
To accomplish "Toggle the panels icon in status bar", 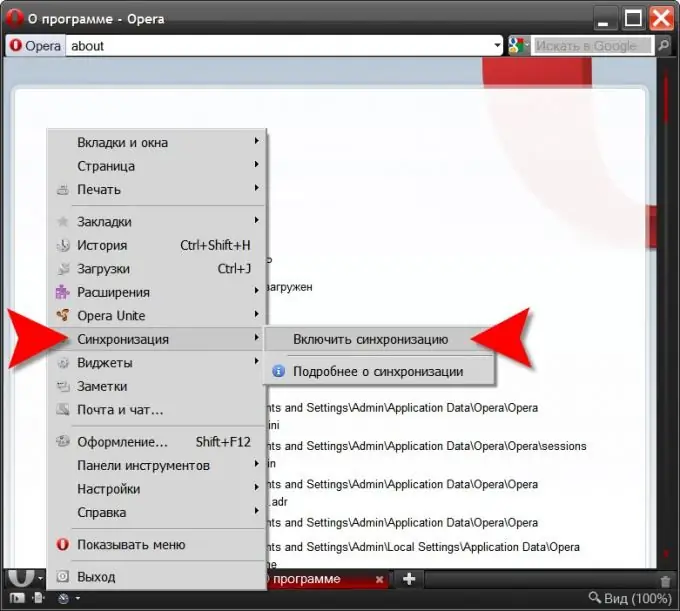I will (17, 598).
